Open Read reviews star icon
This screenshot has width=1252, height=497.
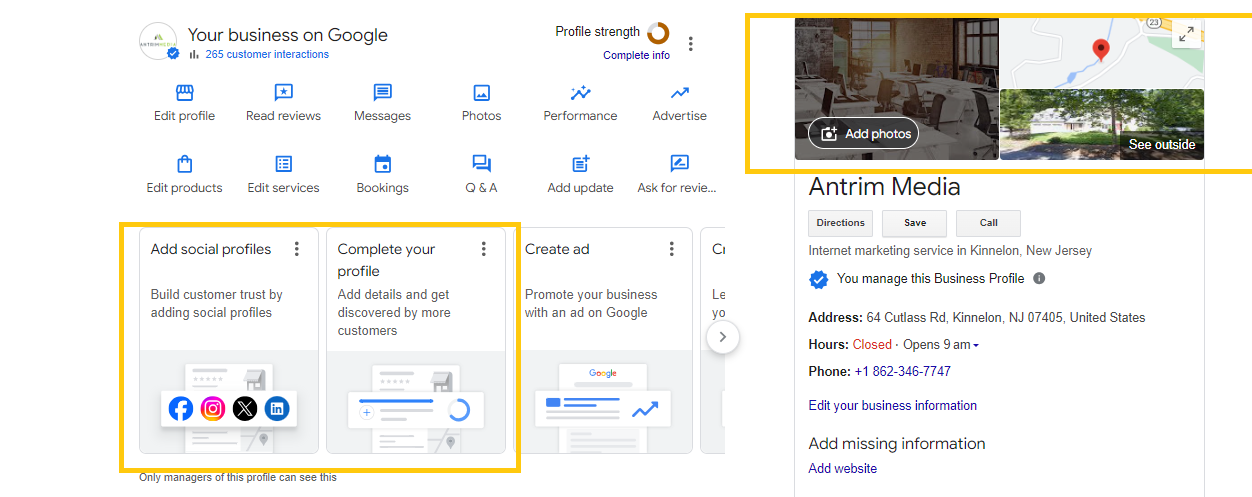click(283, 93)
